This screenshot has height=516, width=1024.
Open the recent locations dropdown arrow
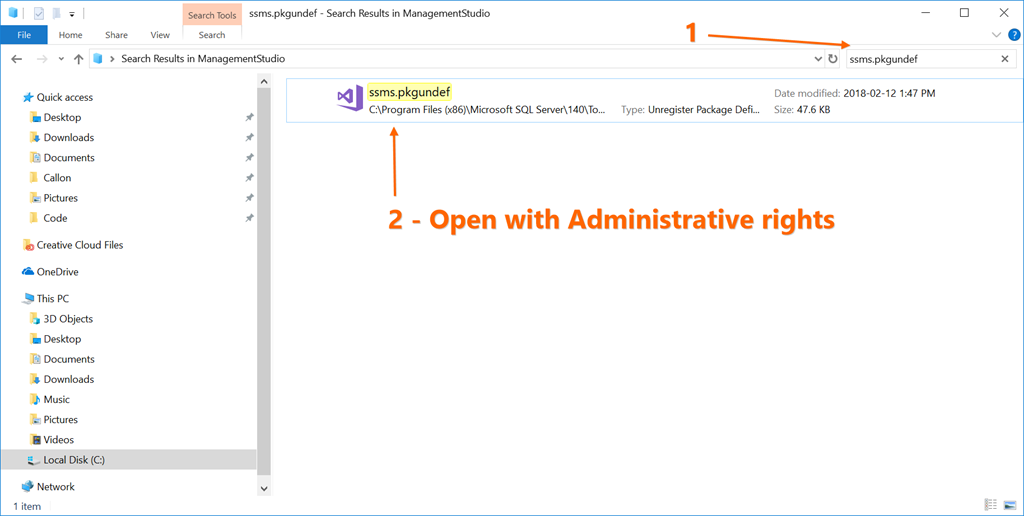(x=59, y=59)
